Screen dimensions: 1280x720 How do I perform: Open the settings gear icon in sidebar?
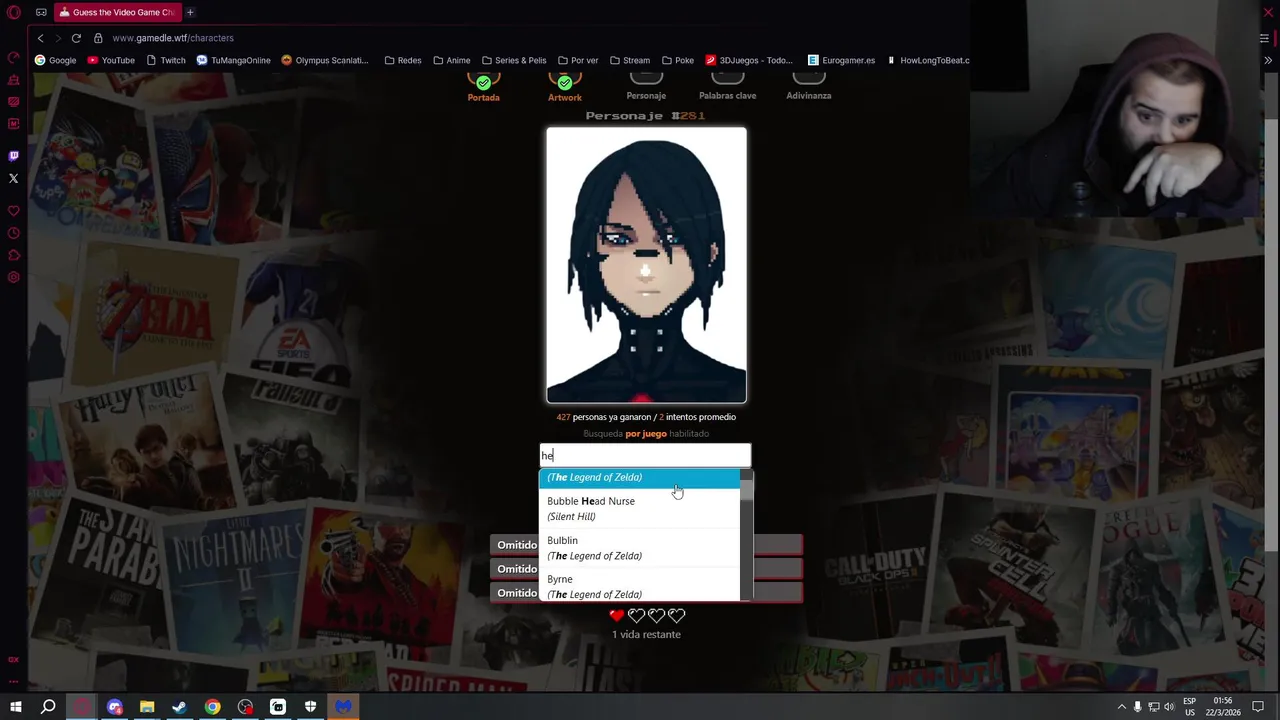13,278
